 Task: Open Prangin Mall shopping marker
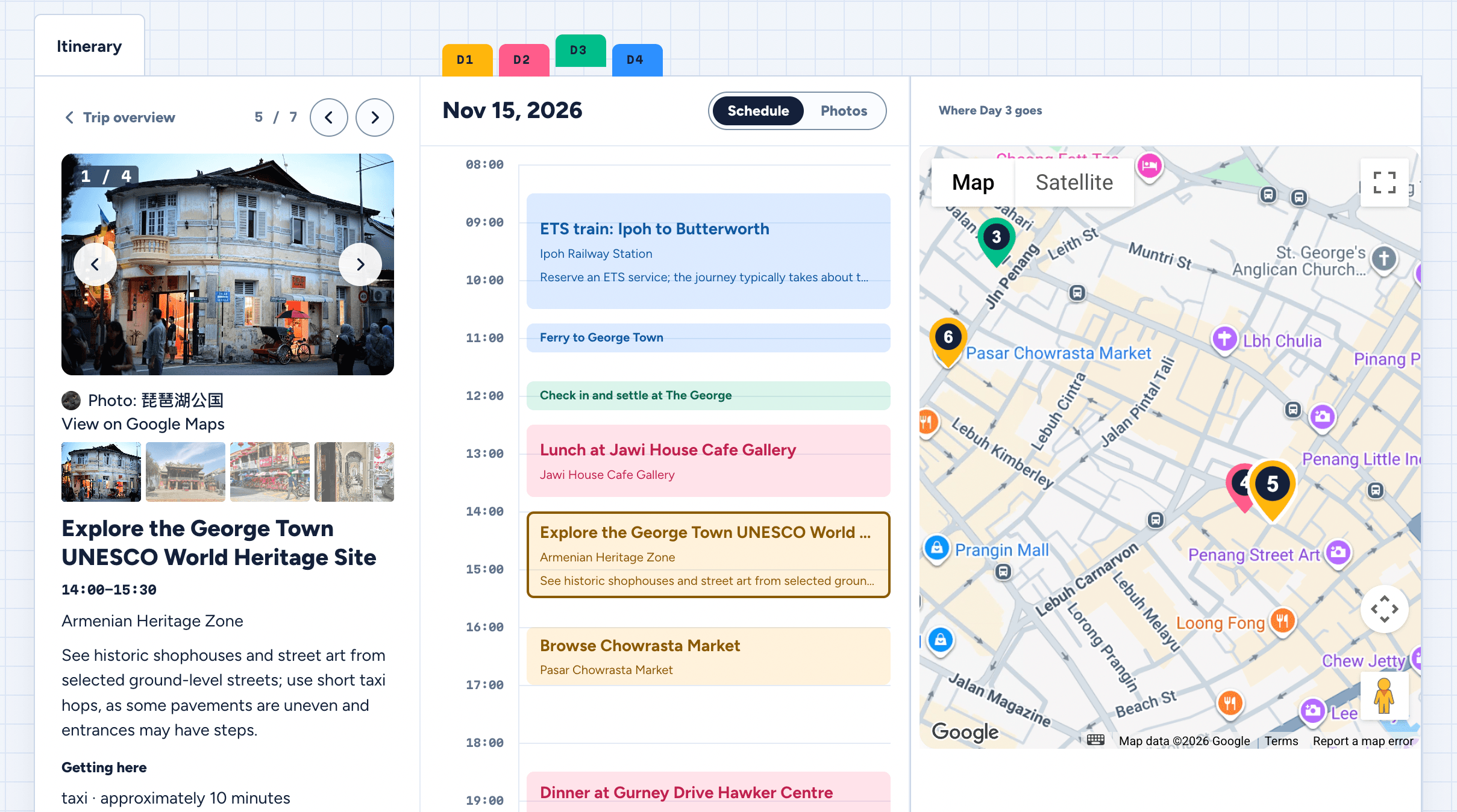937,549
